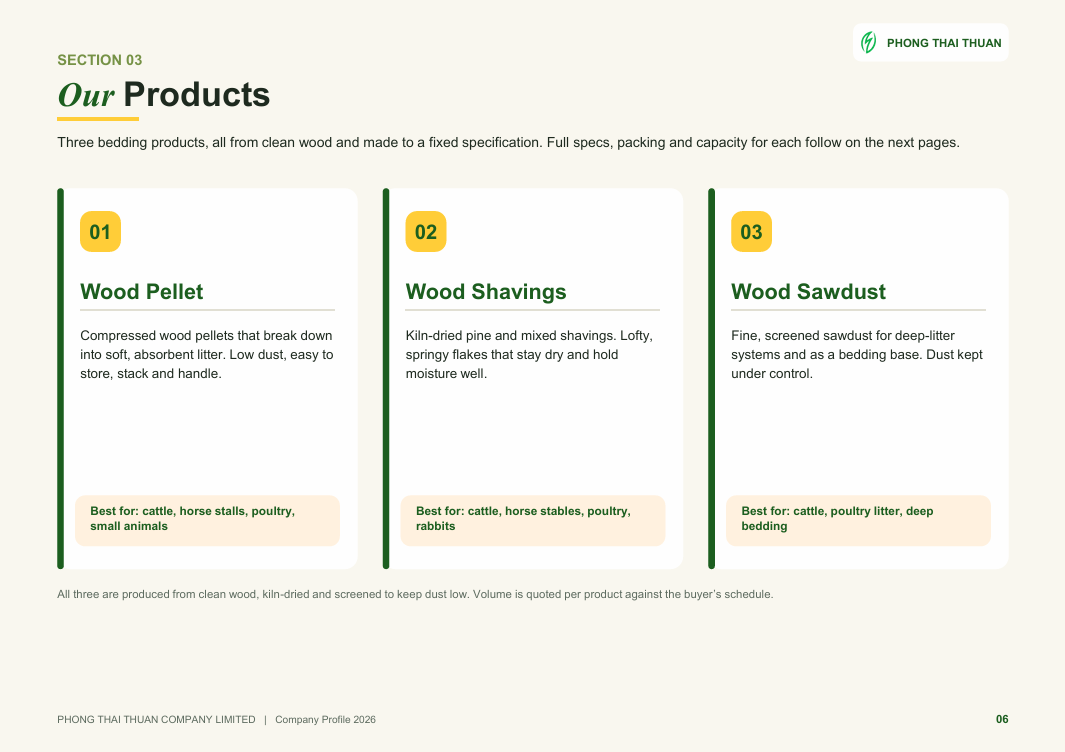1065x752 pixels.
Task: Click the Wood Shavings heading
Action: point(486,291)
